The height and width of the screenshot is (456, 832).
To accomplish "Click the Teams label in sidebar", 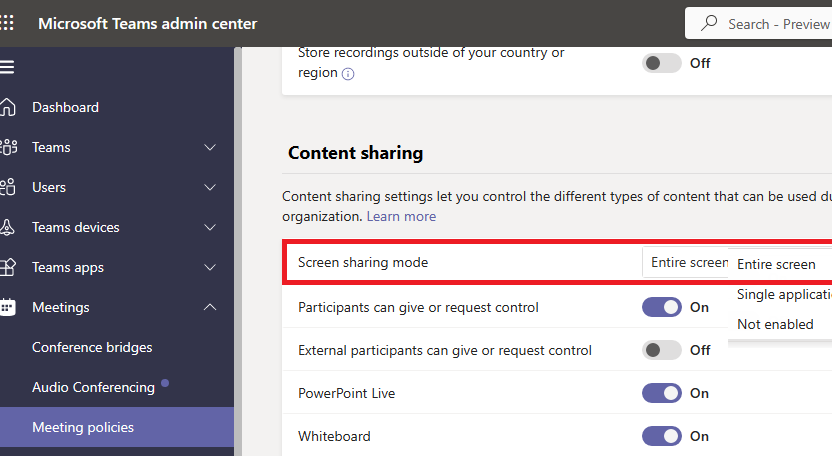I will (x=51, y=147).
